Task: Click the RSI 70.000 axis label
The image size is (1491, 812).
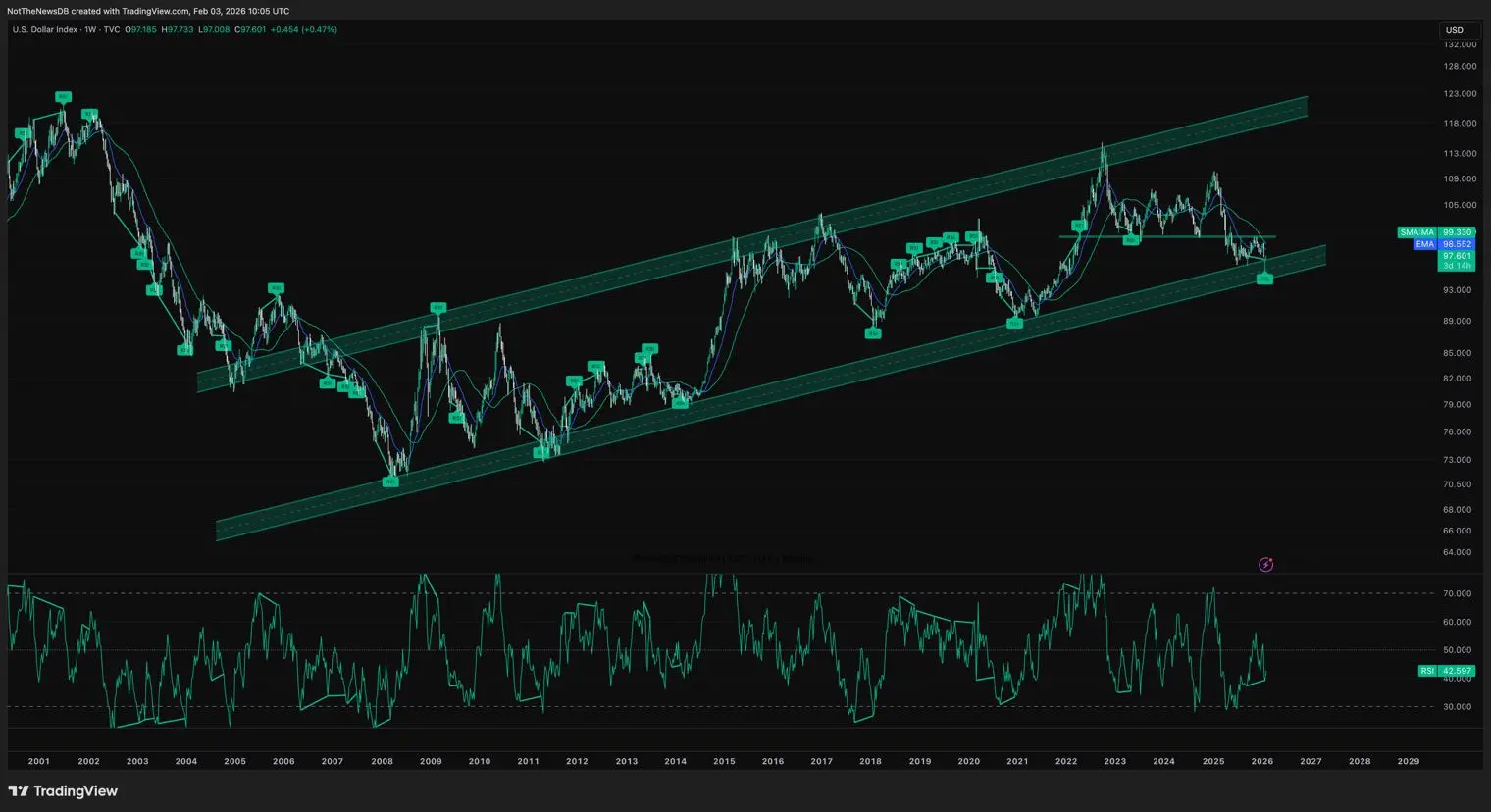Action: (1457, 593)
